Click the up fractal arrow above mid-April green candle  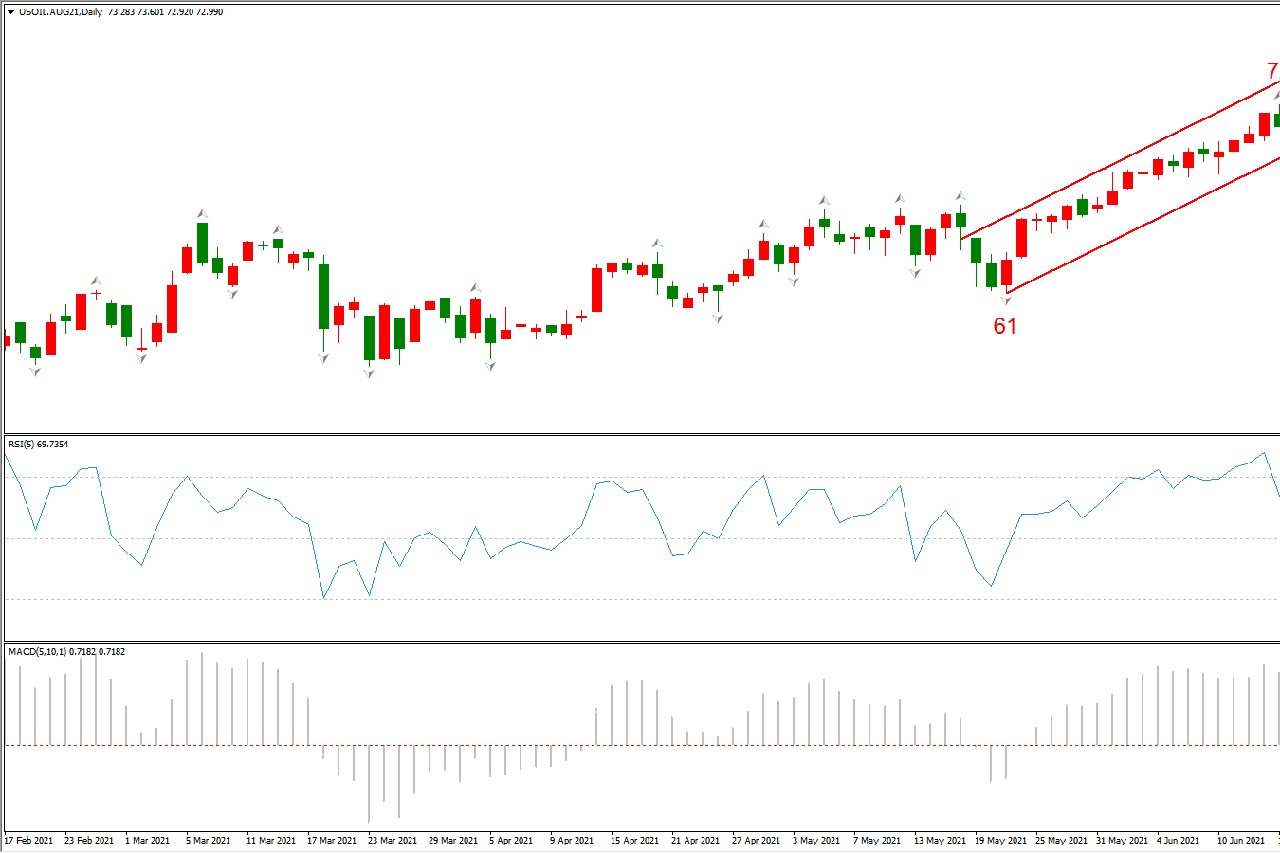tap(657, 243)
